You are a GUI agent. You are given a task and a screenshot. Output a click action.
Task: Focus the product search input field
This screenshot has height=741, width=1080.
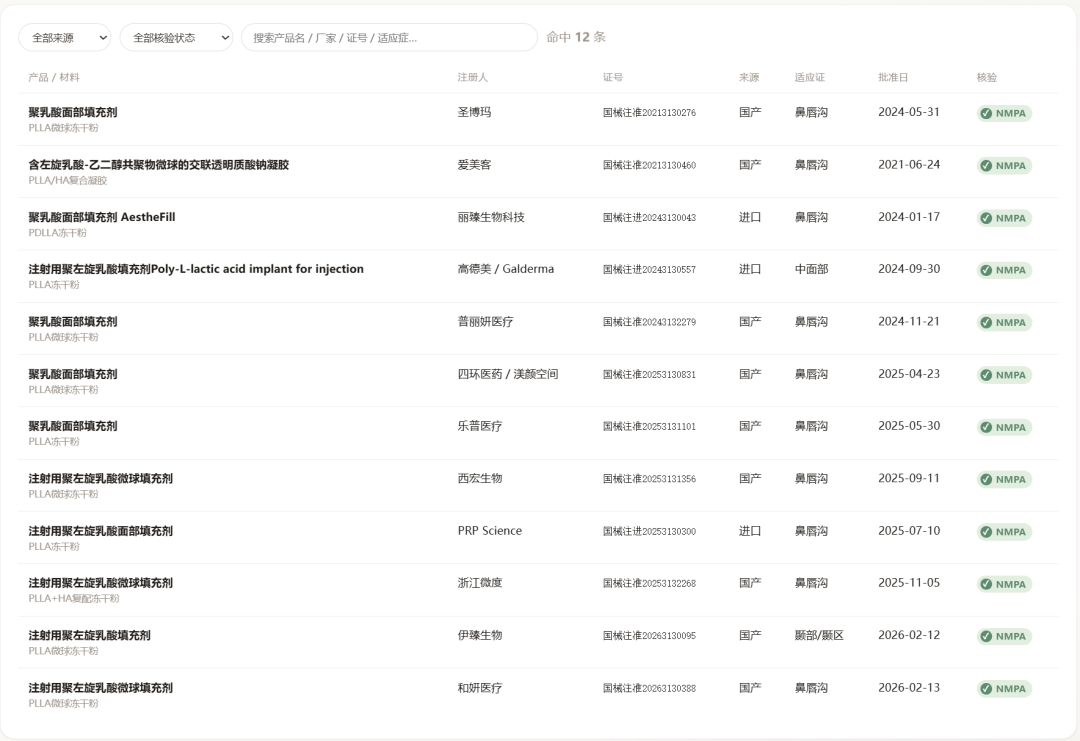(389, 37)
